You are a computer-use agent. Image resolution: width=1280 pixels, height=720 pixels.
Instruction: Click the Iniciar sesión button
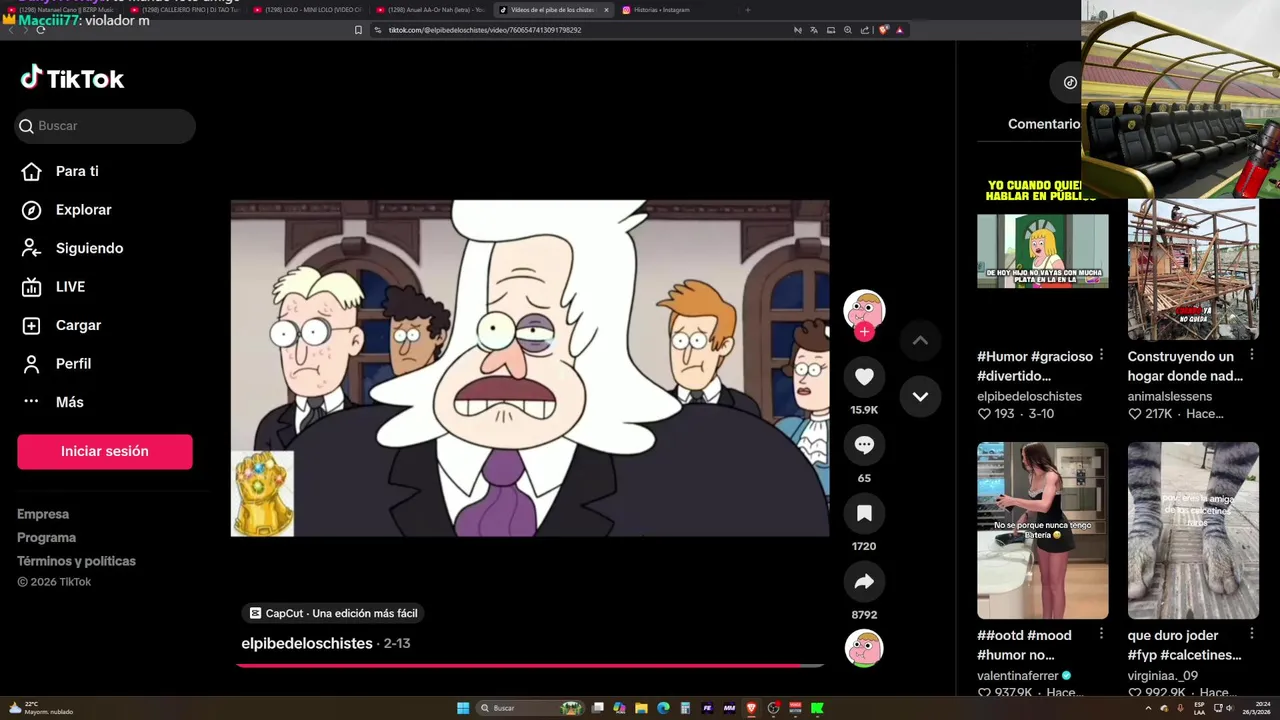coord(105,451)
